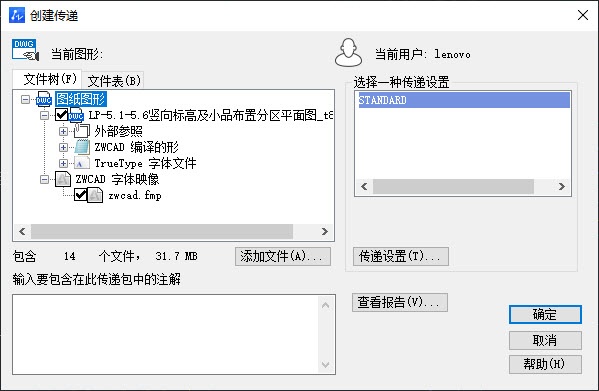Switch to the 文件表(B) tab
This screenshot has height=391, width=599.
(113, 80)
